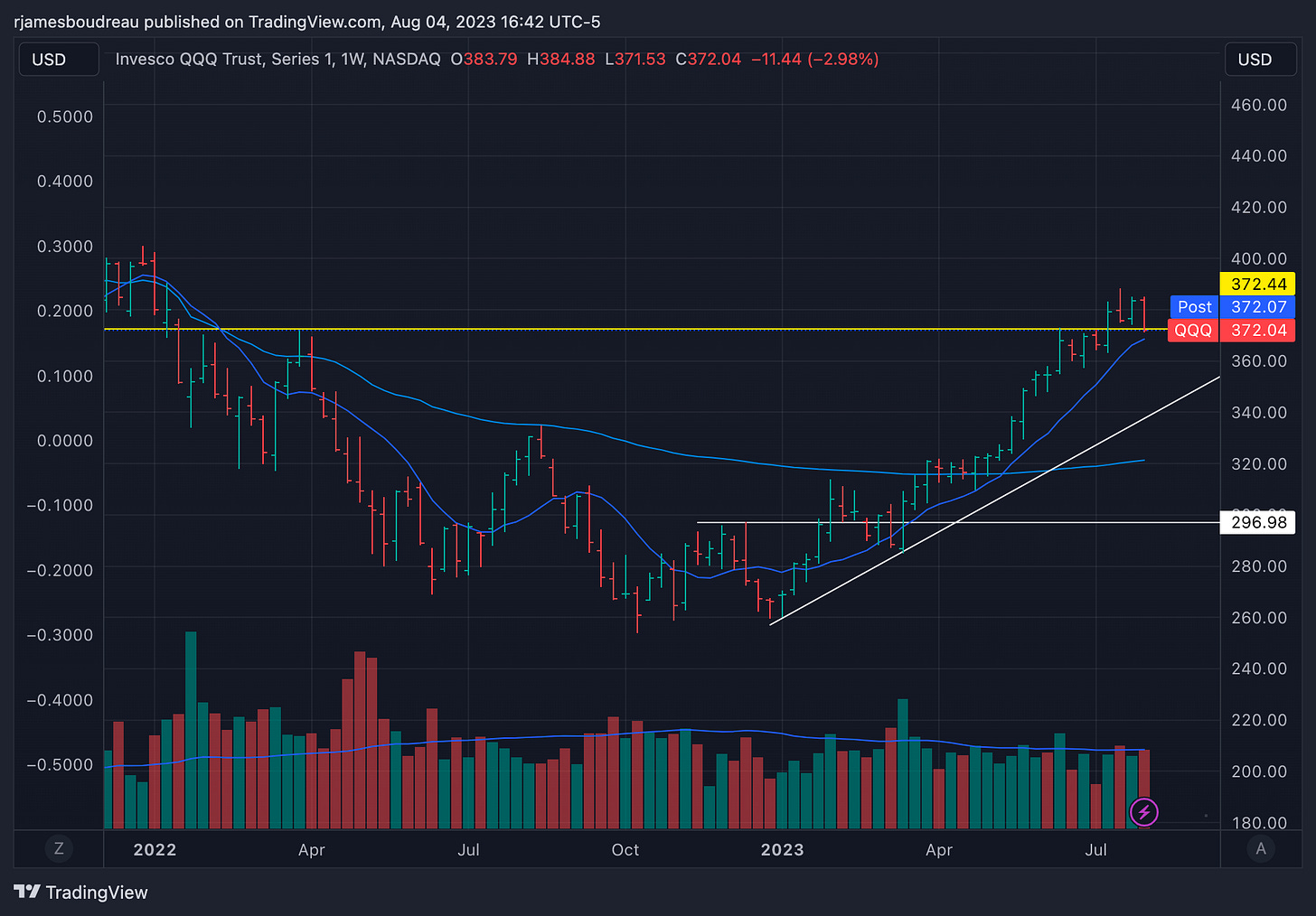Click the −0.1000 left axis label
The height and width of the screenshot is (916, 1316).
pos(60,505)
